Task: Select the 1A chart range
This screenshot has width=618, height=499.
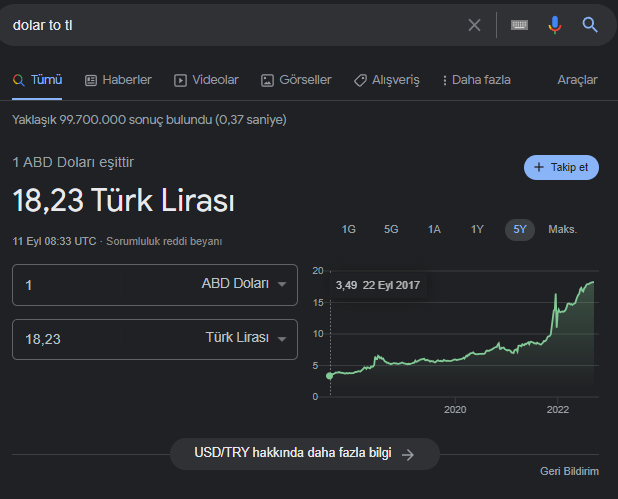Action: pyautogui.click(x=434, y=229)
